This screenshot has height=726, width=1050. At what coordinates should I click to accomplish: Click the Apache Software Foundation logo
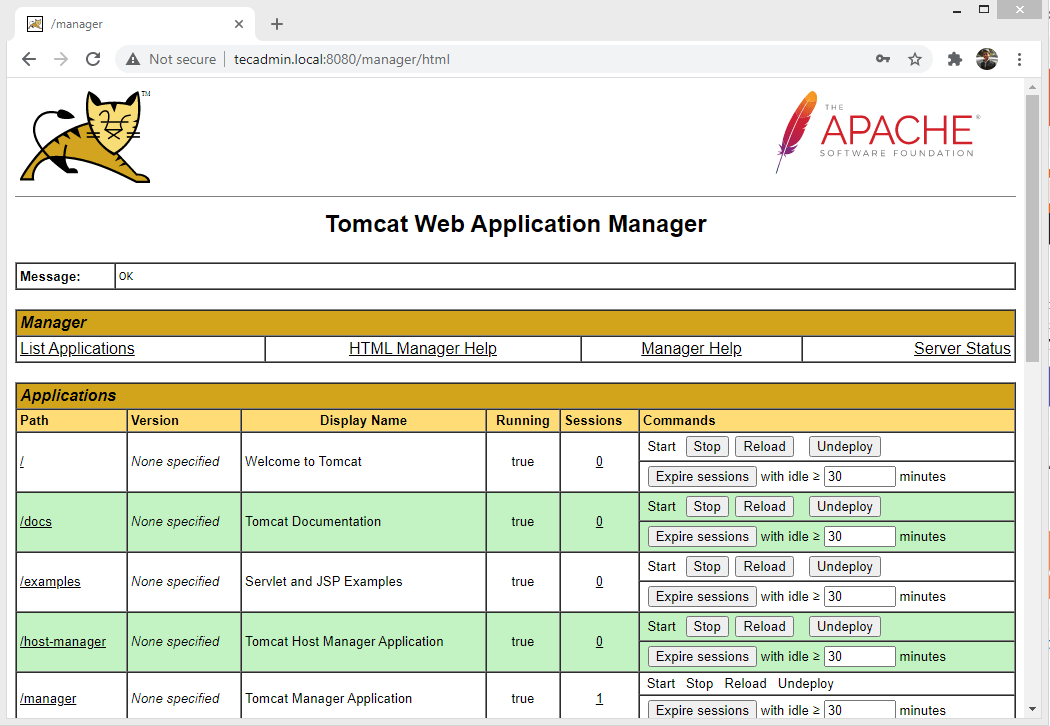point(875,132)
